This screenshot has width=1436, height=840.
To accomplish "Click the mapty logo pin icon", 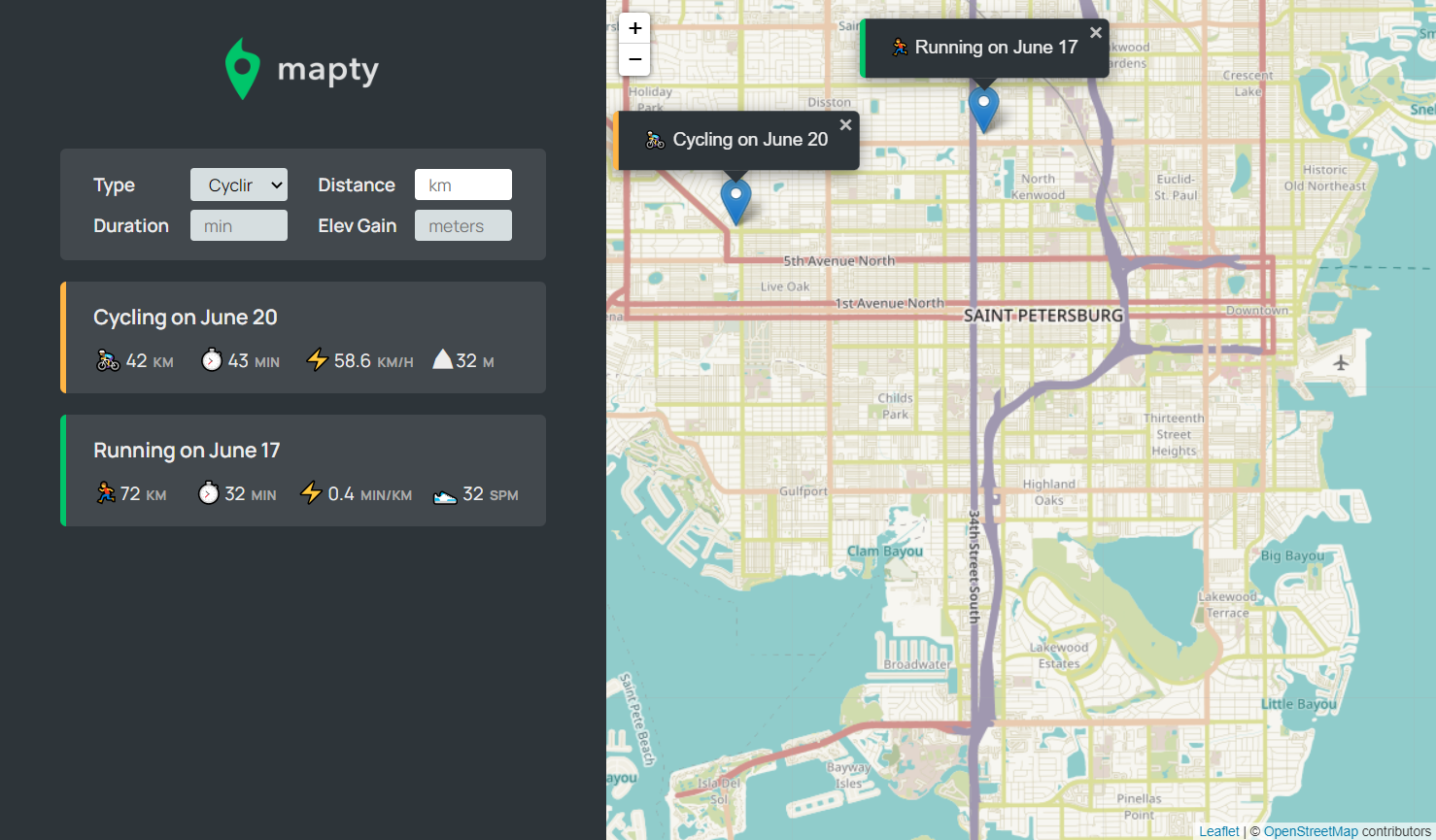I will pos(241,68).
